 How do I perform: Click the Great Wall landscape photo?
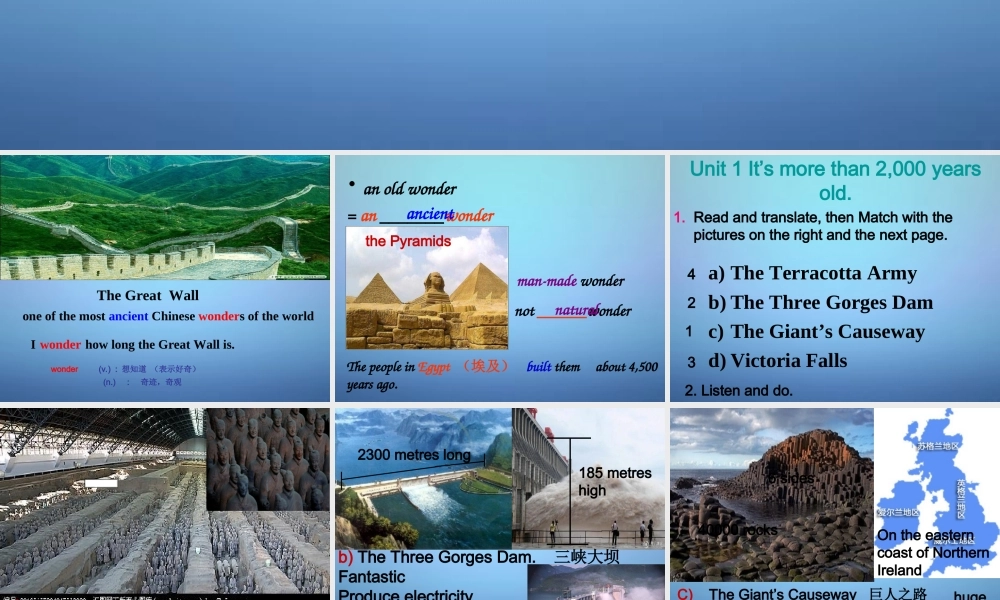click(165, 217)
